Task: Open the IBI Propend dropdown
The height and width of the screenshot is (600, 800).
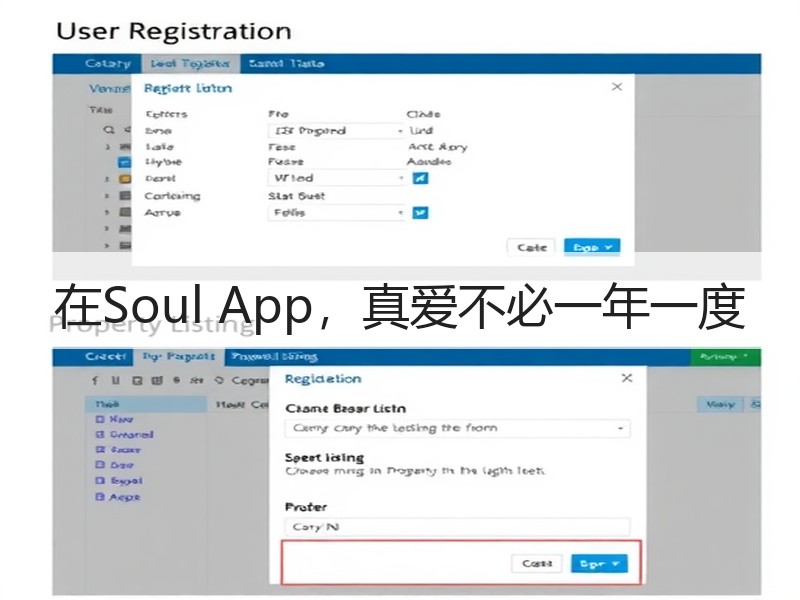Action: [337, 131]
